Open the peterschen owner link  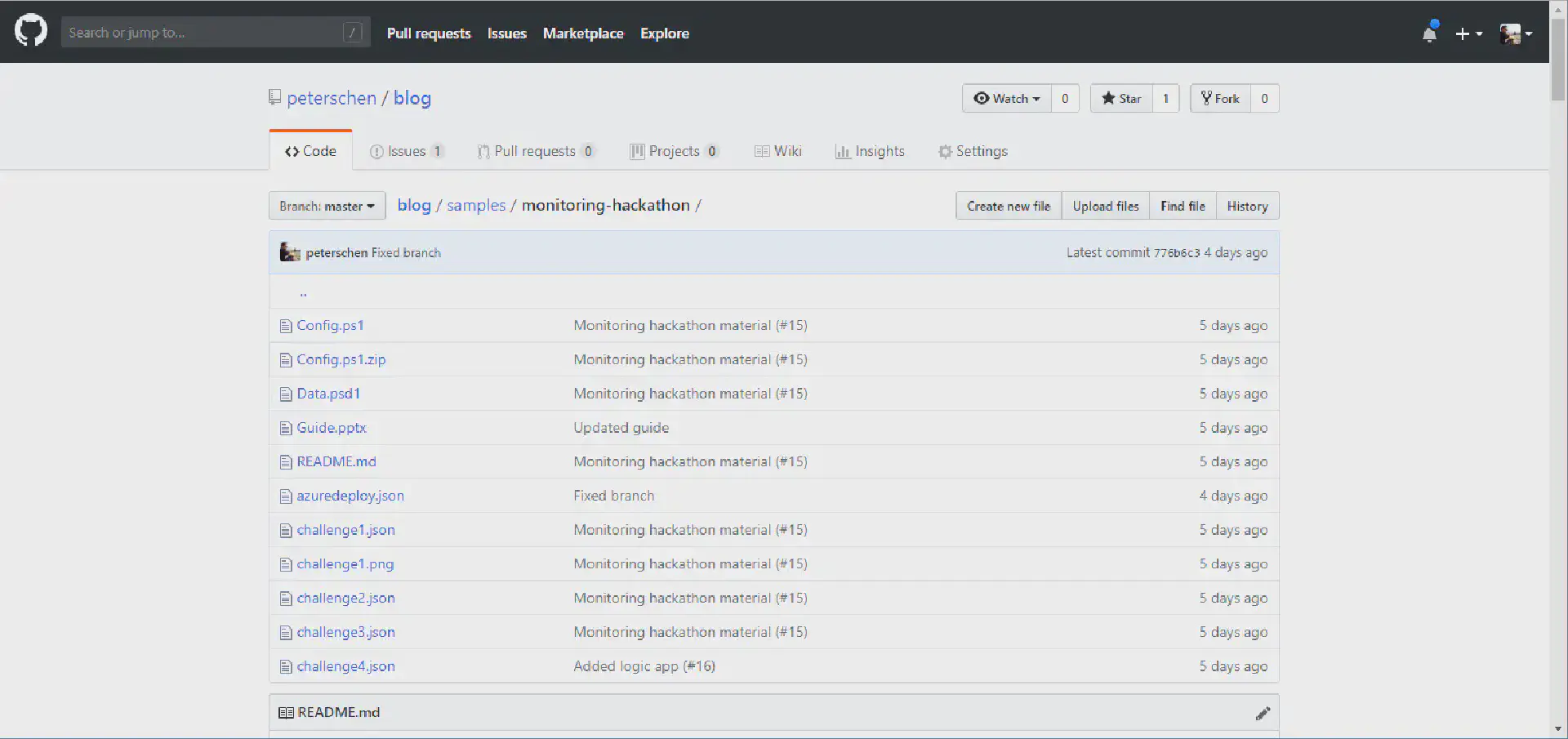click(332, 98)
